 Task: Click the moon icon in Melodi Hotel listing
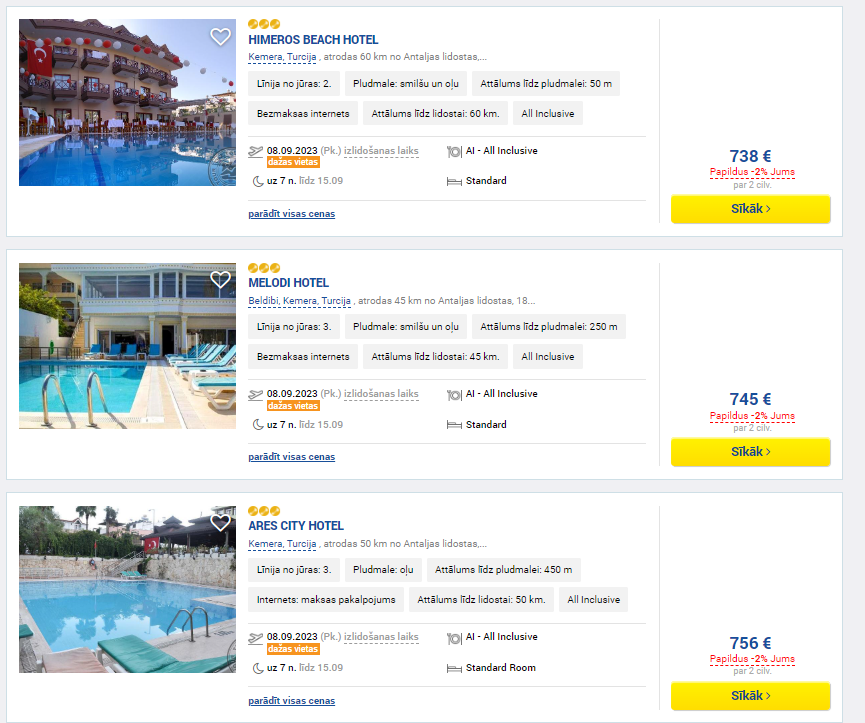pos(258,425)
